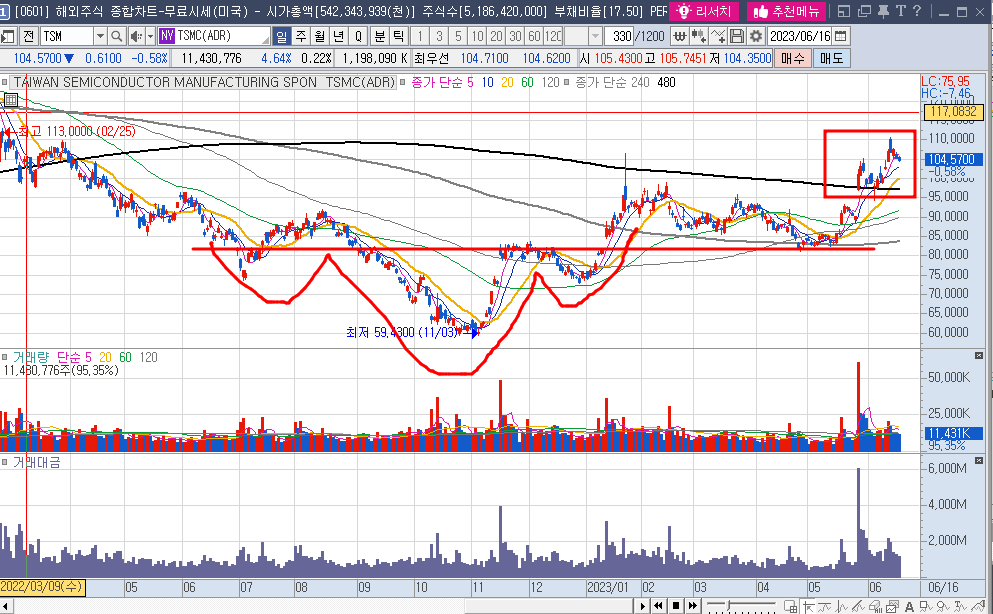
Task: Click the won currency conversion icon
Action: (680, 36)
